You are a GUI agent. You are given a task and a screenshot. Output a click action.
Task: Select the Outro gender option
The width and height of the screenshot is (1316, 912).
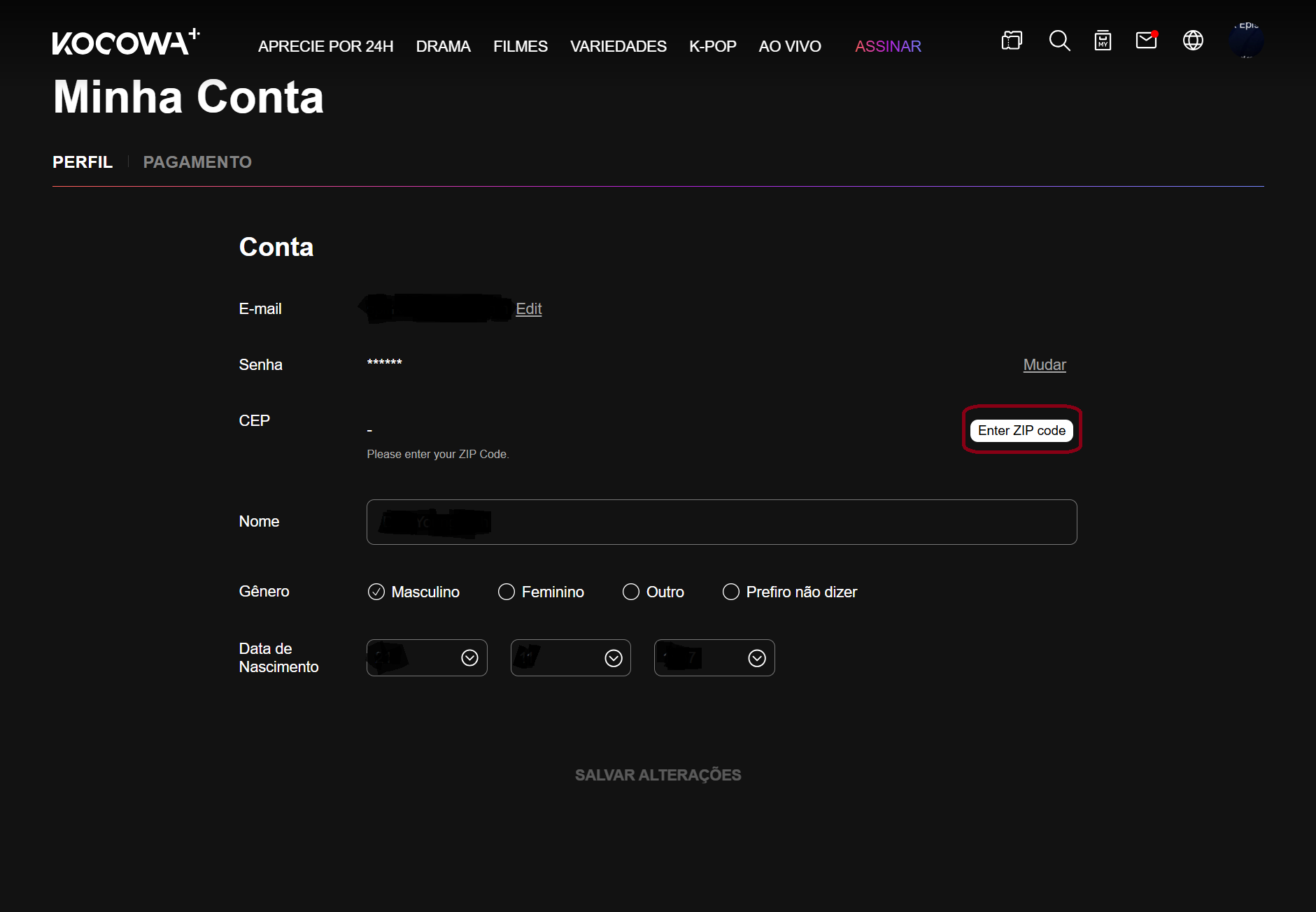coord(631,592)
